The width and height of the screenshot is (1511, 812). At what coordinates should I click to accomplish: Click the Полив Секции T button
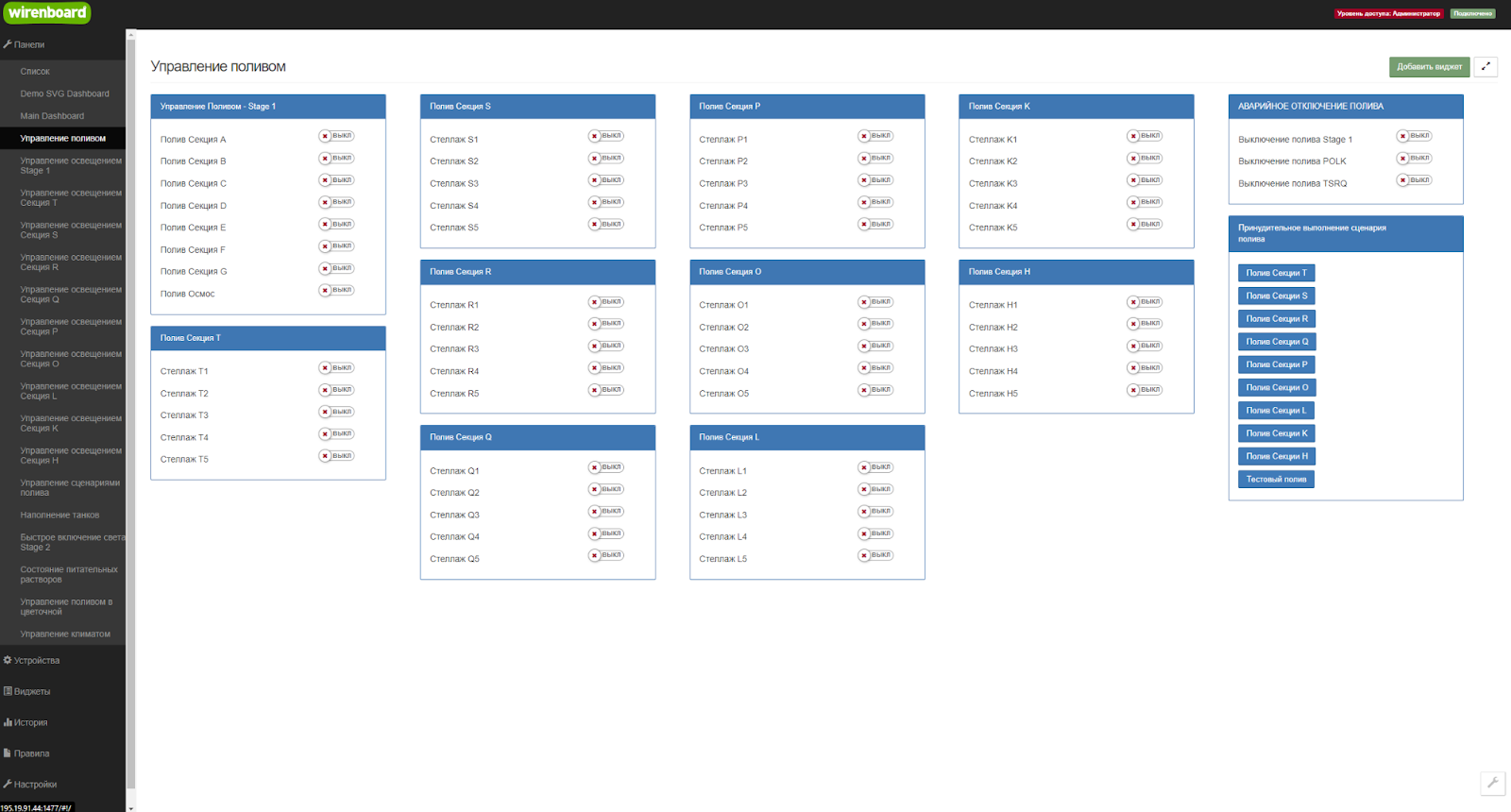1276,273
